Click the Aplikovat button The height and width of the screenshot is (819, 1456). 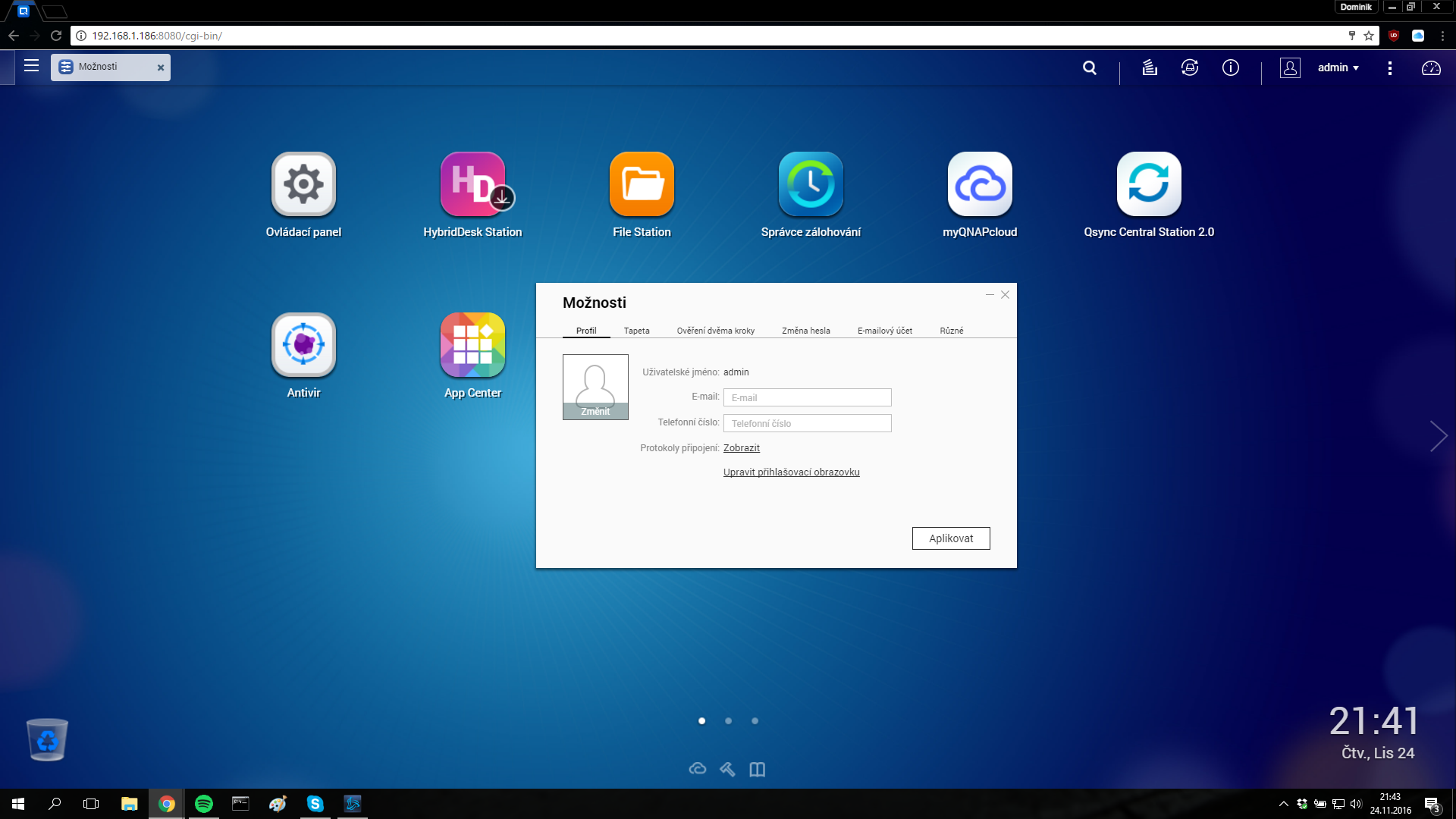tap(950, 538)
